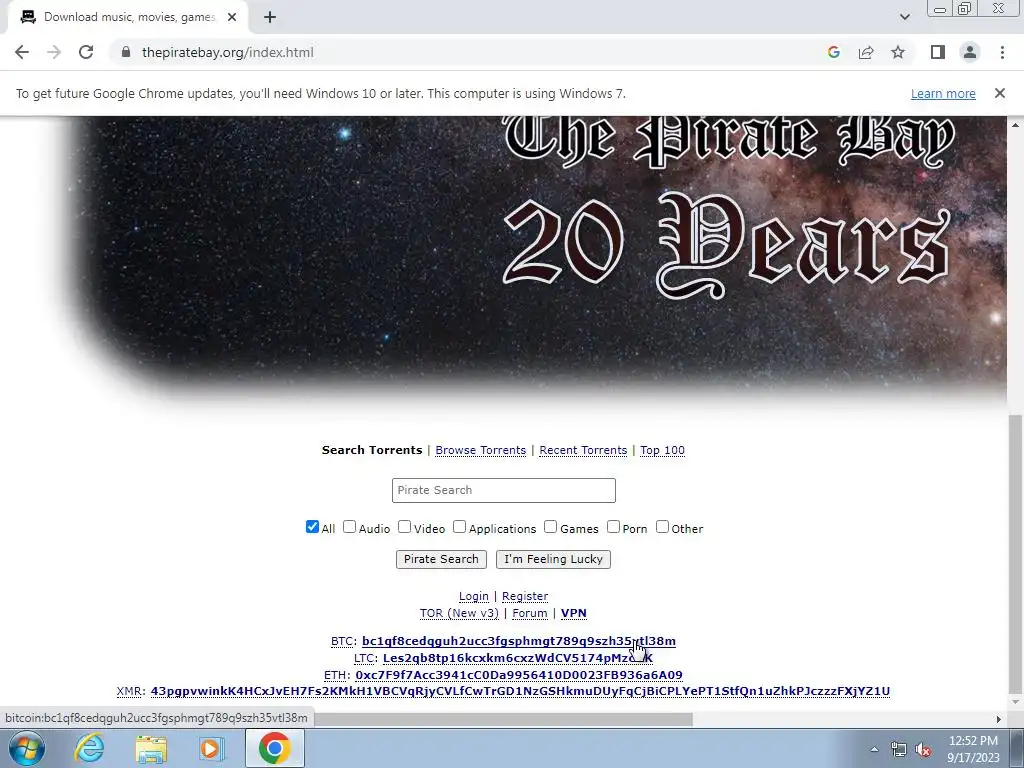This screenshot has width=1024, height=768.
Task: Select the Search Torrents heading
Action: click(x=372, y=450)
